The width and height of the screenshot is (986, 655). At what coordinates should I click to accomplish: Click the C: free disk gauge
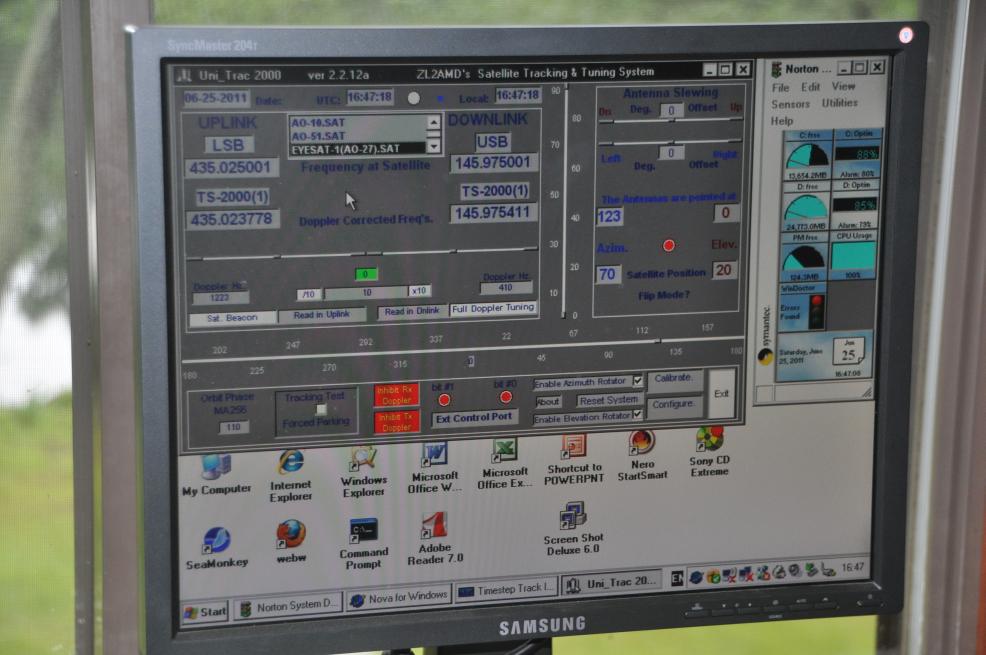coord(807,156)
